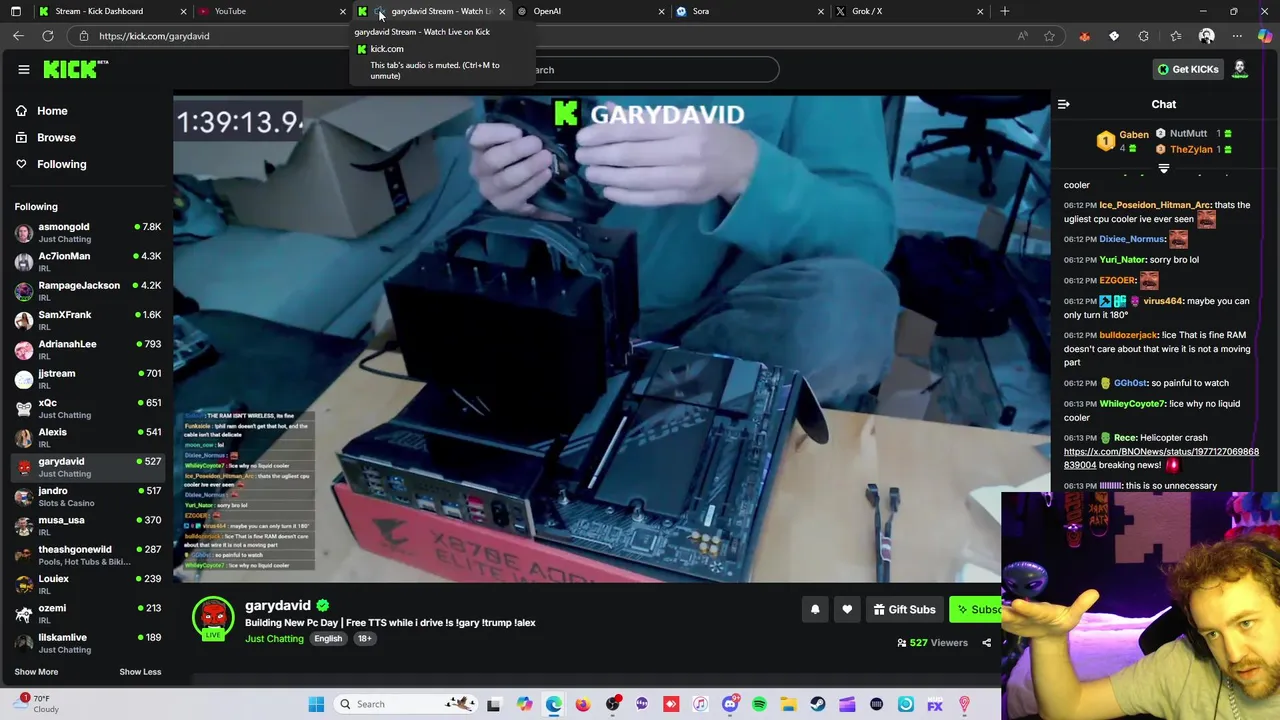This screenshot has width=1280, height=720.
Task: Select jandro channel in sidebar
Action: coord(88,496)
